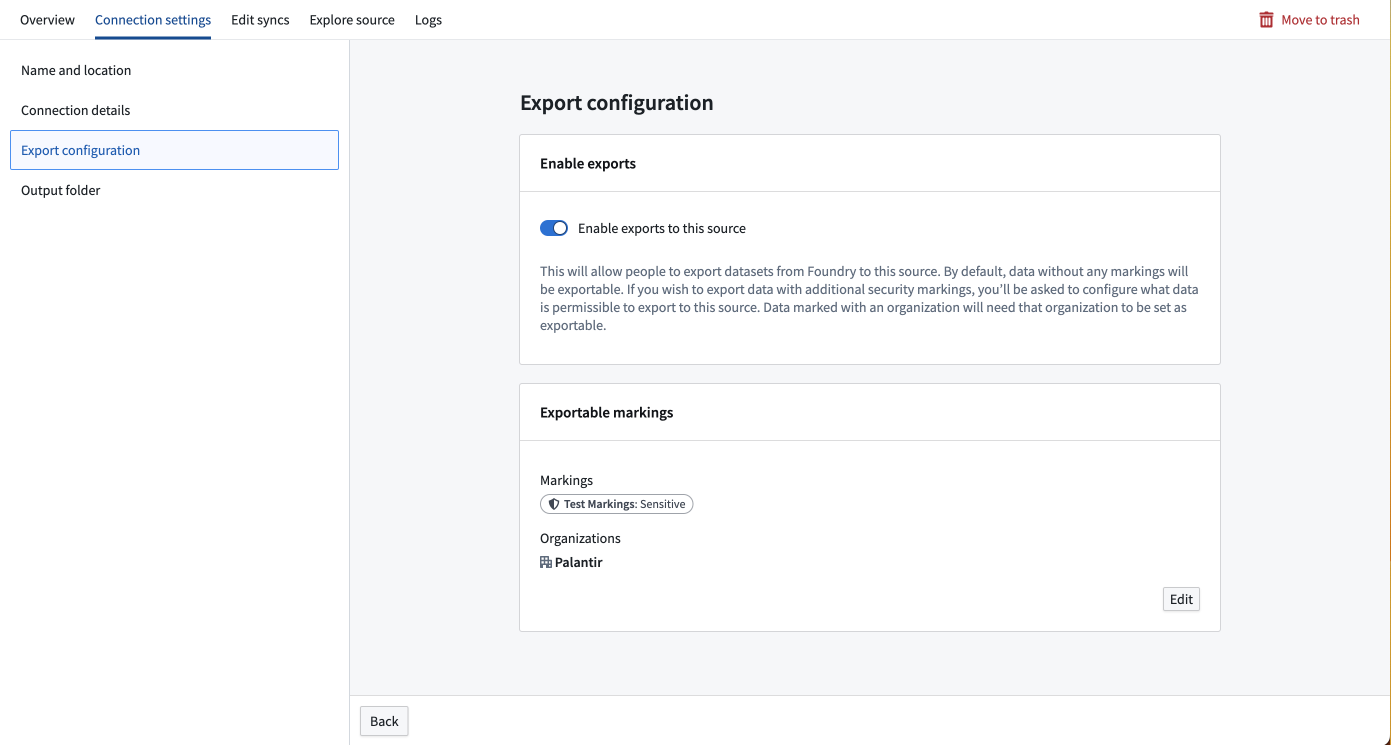Click the Export configuration page heading

pyautogui.click(x=617, y=103)
